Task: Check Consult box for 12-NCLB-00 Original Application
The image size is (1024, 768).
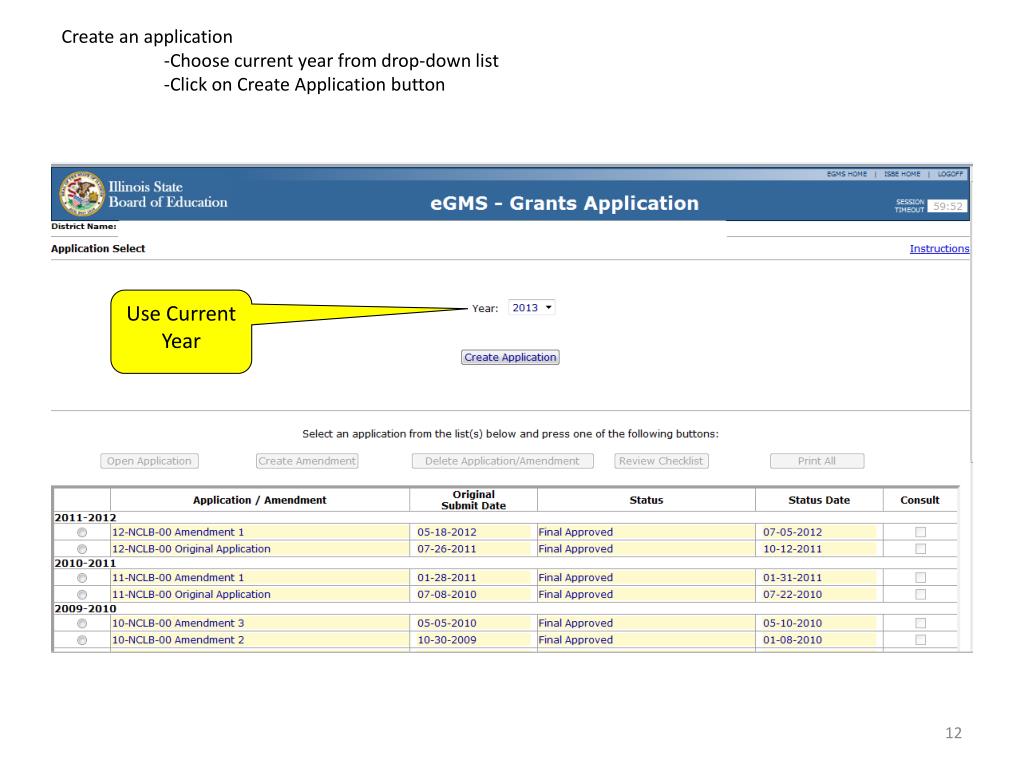Action: (x=920, y=549)
